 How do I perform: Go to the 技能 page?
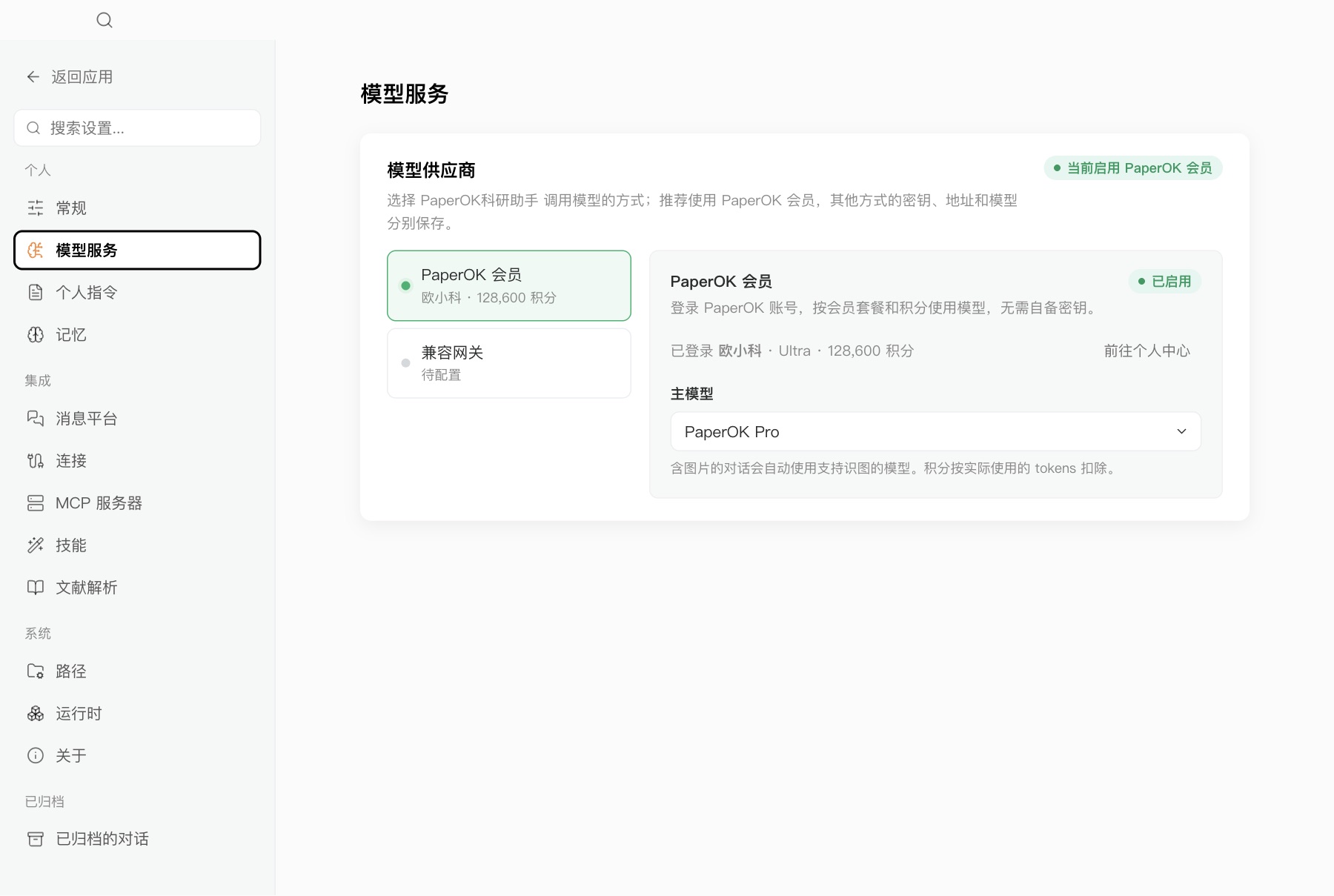(x=137, y=545)
